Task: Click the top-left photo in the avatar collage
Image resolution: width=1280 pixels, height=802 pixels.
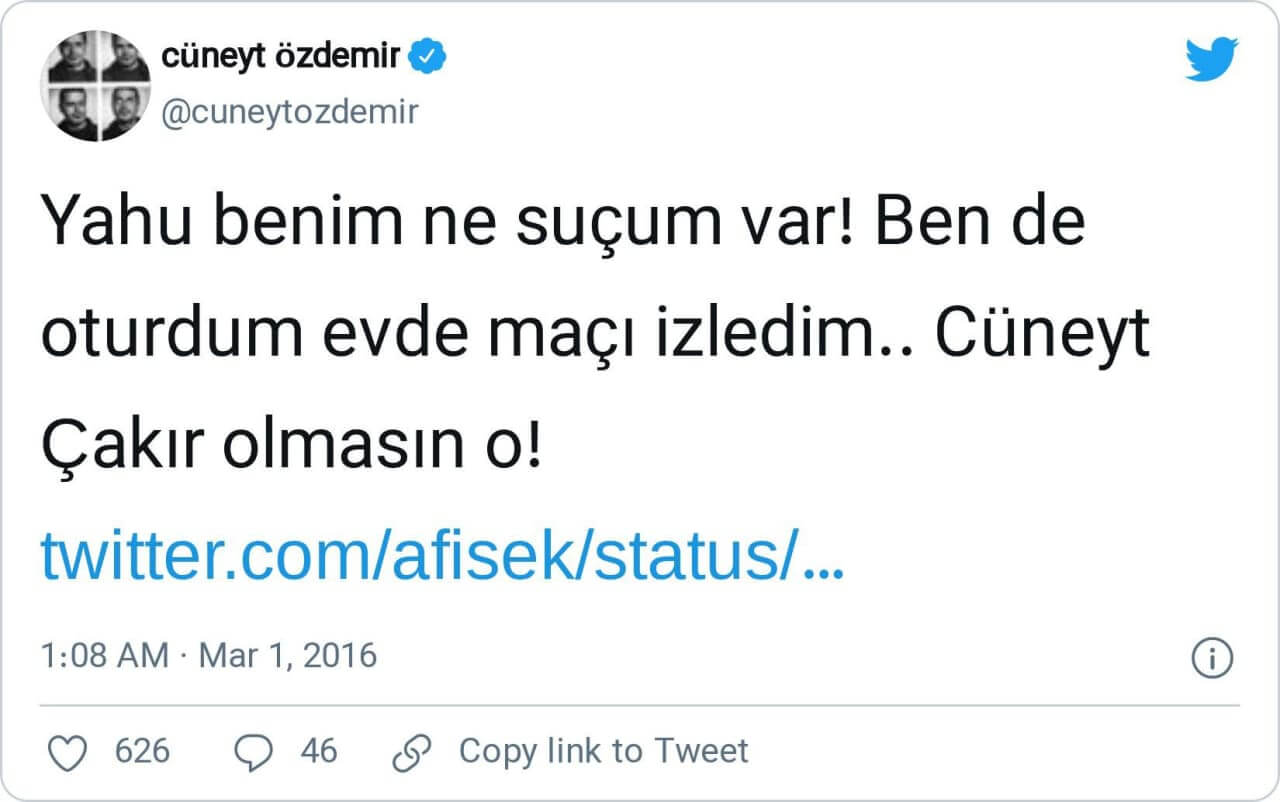Action: click(72, 60)
